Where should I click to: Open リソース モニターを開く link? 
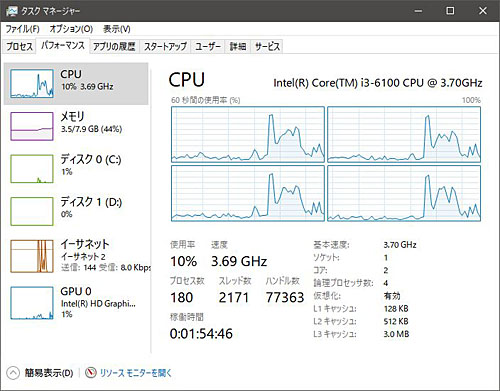(x=135, y=373)
